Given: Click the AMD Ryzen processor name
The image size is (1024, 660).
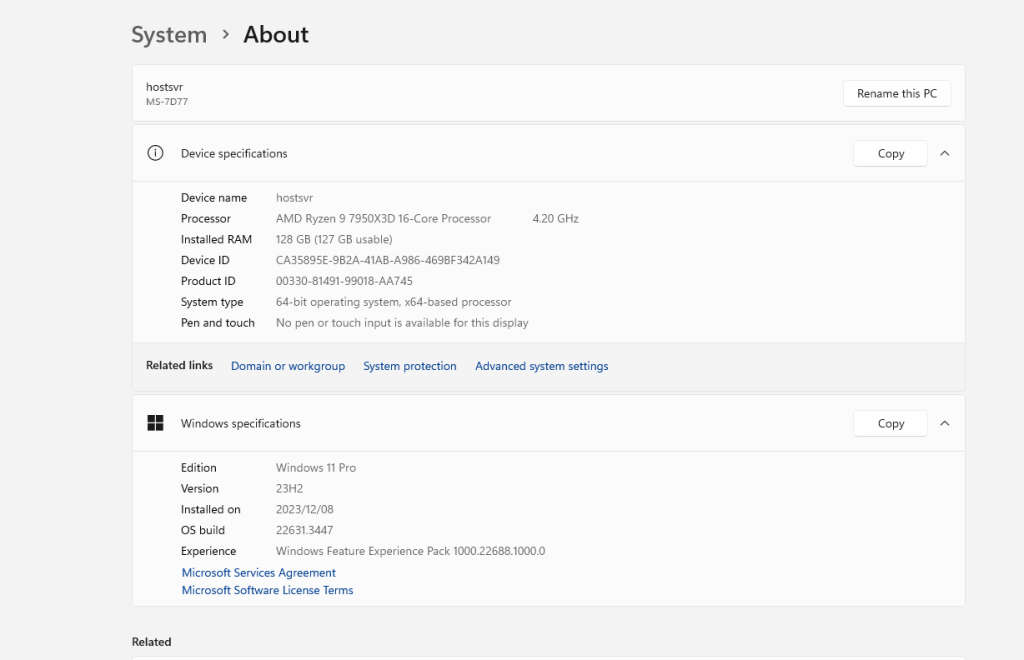Looking at the screenshot, I should coord(384,218).
